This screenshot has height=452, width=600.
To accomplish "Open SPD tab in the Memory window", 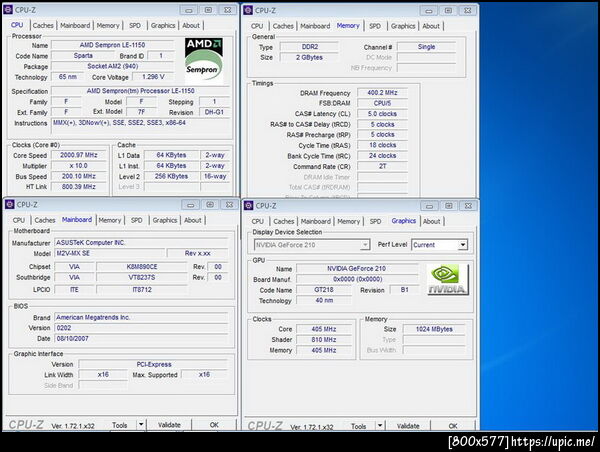I will [375, 26].
